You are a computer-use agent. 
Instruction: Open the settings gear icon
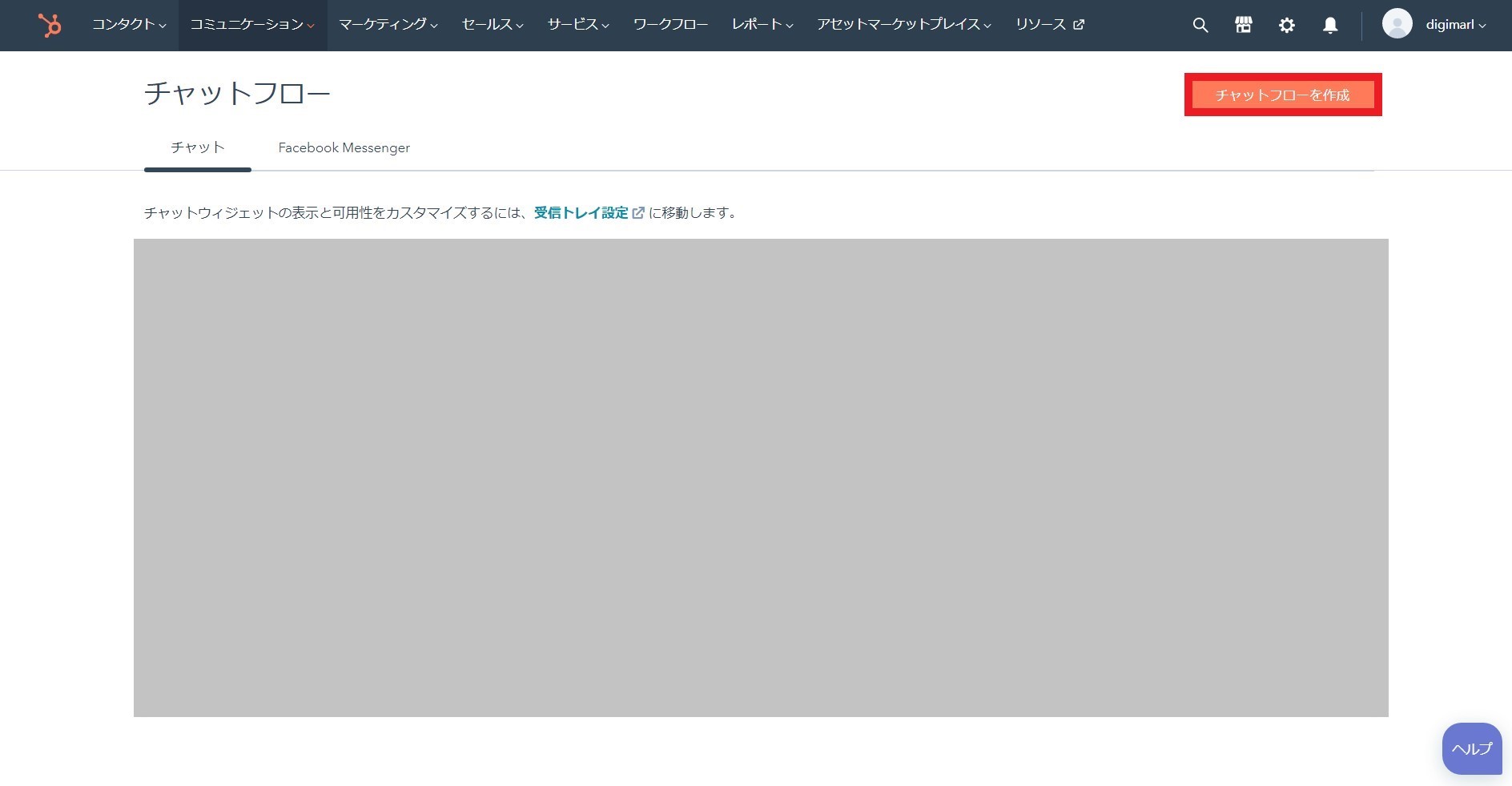point(1286,25)
